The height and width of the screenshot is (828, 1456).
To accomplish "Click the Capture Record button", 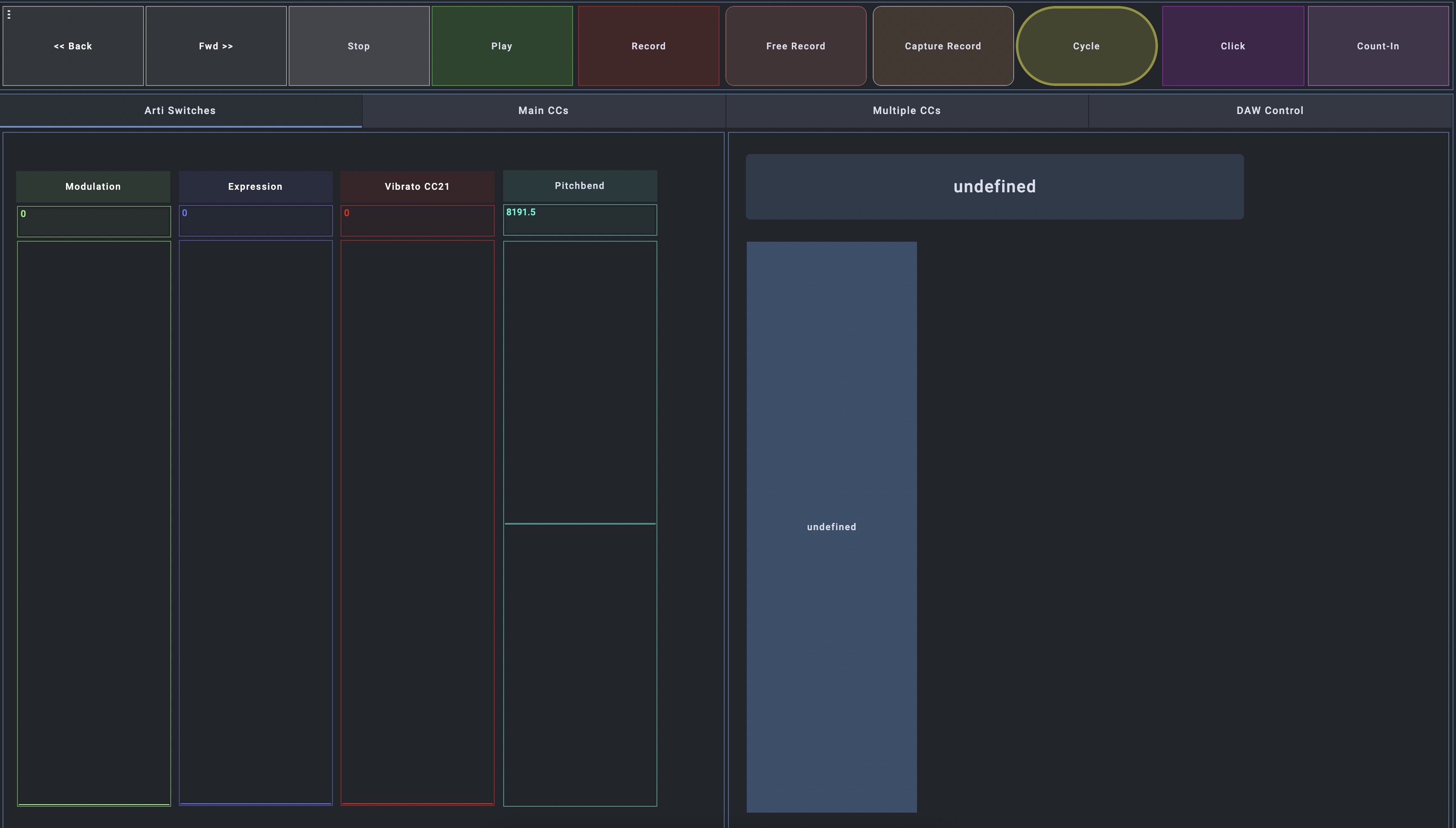I will click(x=942, y=46).
